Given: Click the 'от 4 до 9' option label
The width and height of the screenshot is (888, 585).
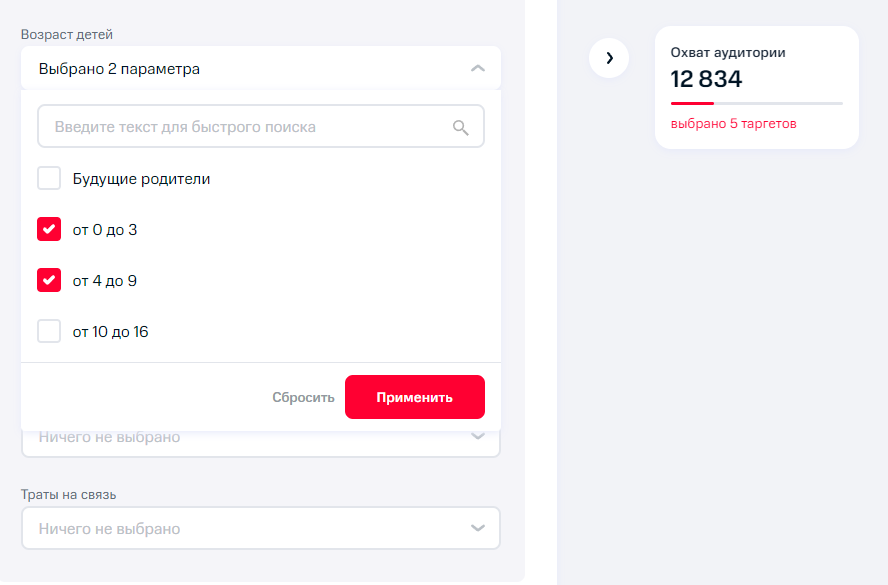Looking at the screenshot, I should click(x=105, y=281).
